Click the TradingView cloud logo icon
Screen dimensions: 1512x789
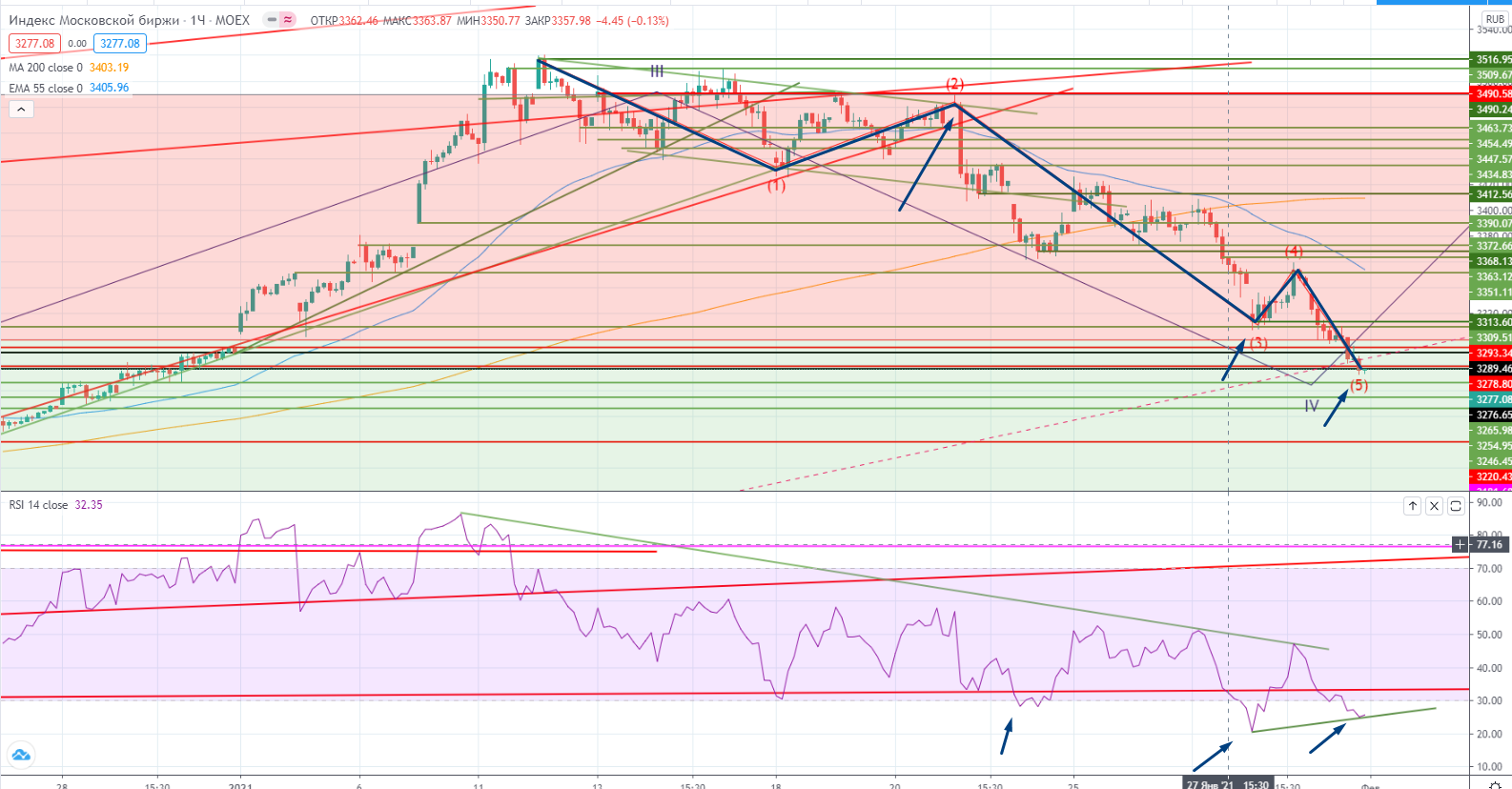(x=21, y=755)
